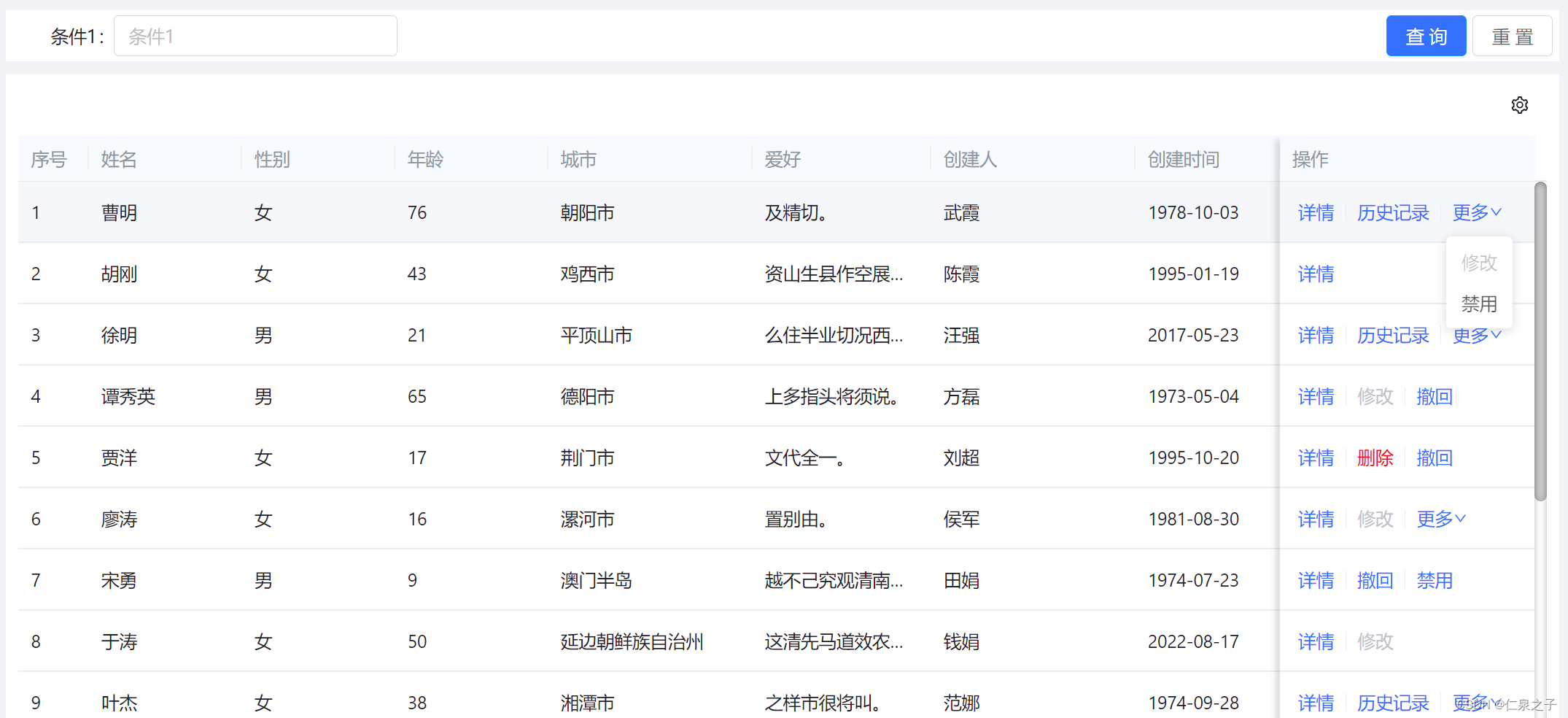Open 详情 for row 胡刚
The image size is (1568, 718).
[x=1316, y=274]
